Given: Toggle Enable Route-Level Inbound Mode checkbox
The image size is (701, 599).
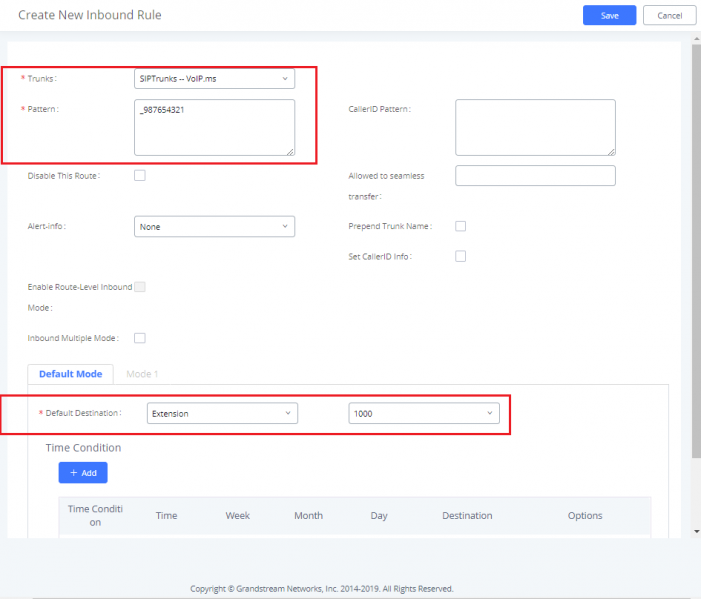Looking at the screenshot, I should (140, 287).
